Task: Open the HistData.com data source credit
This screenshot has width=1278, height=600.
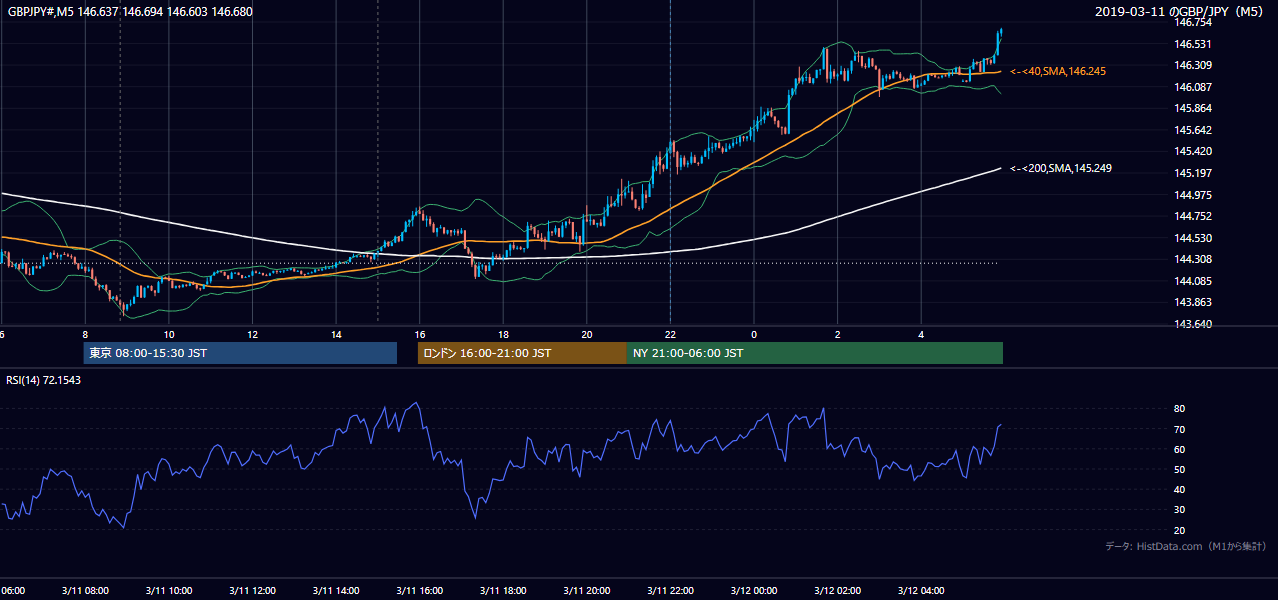Action: point(1186,546)
